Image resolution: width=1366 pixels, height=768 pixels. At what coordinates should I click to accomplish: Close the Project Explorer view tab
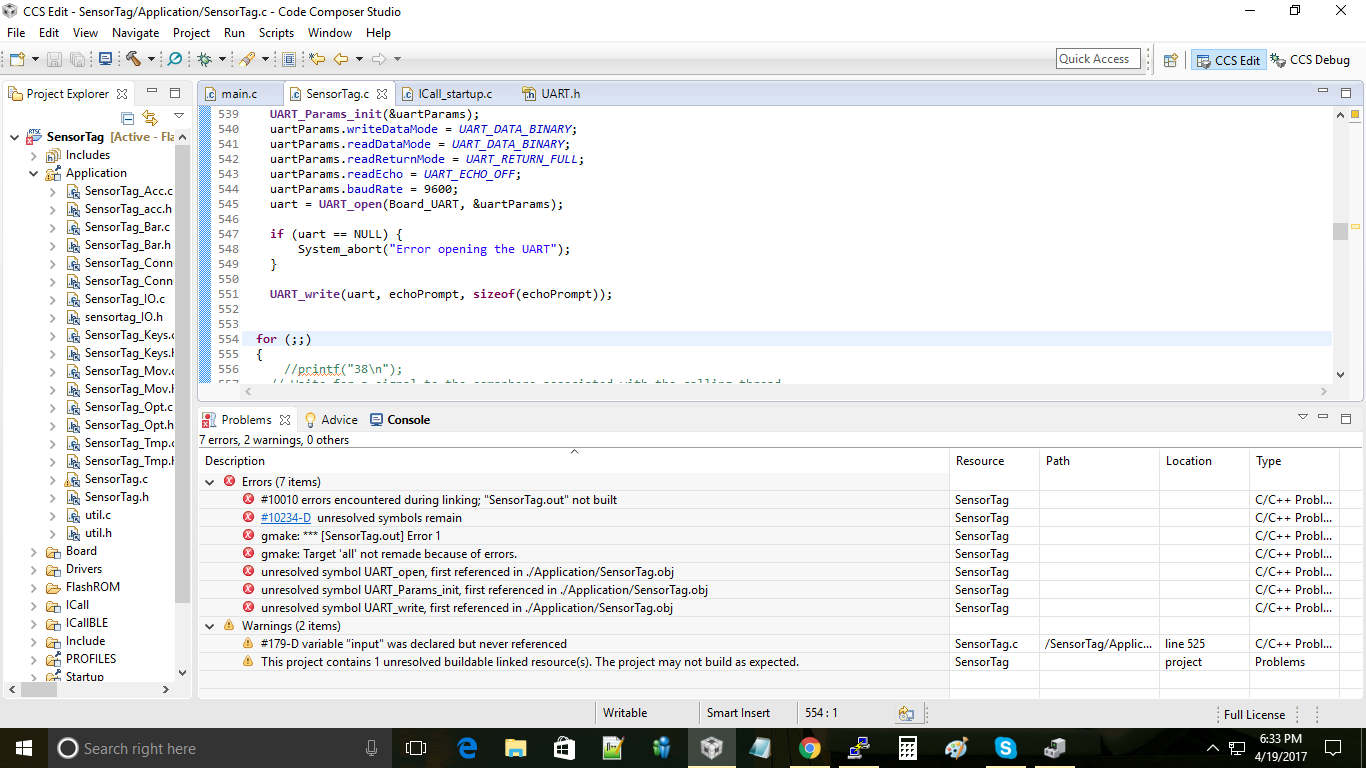122,94
